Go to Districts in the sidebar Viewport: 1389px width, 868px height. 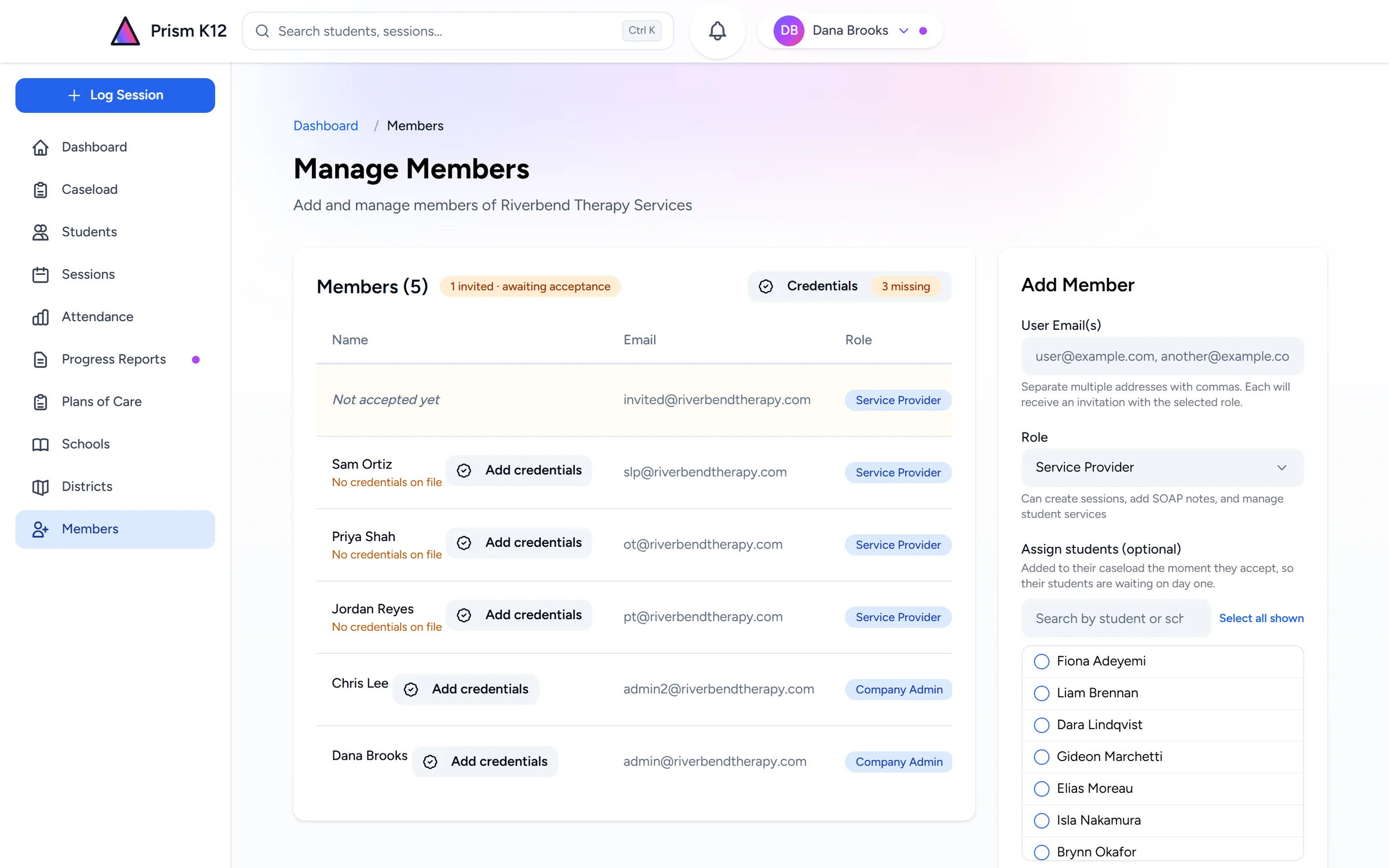[x=115, y=487]
